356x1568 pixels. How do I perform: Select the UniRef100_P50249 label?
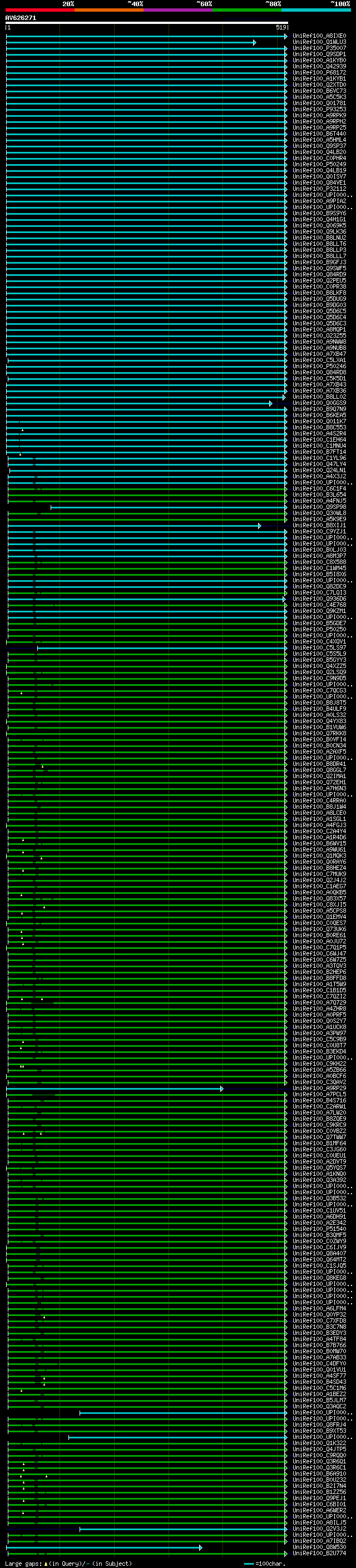(319, 164)
